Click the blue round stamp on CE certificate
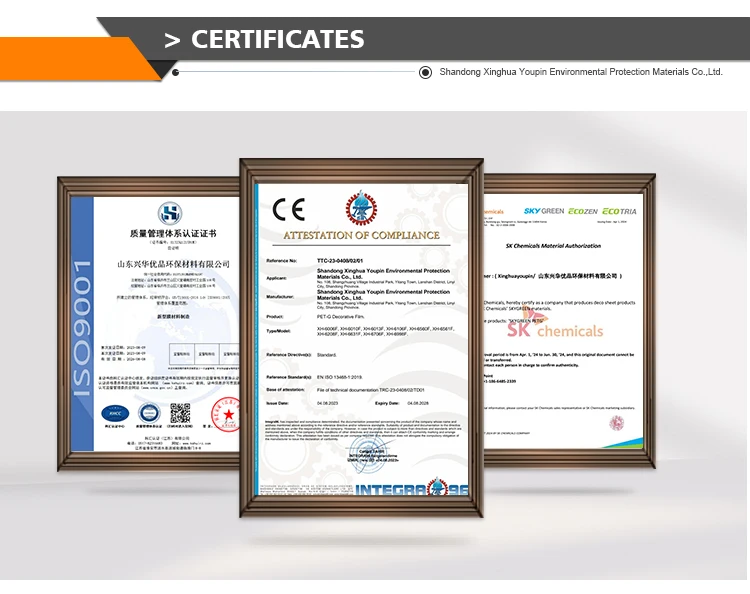The width and height of the screenshot is (750, 594). [x=367, y=454]
